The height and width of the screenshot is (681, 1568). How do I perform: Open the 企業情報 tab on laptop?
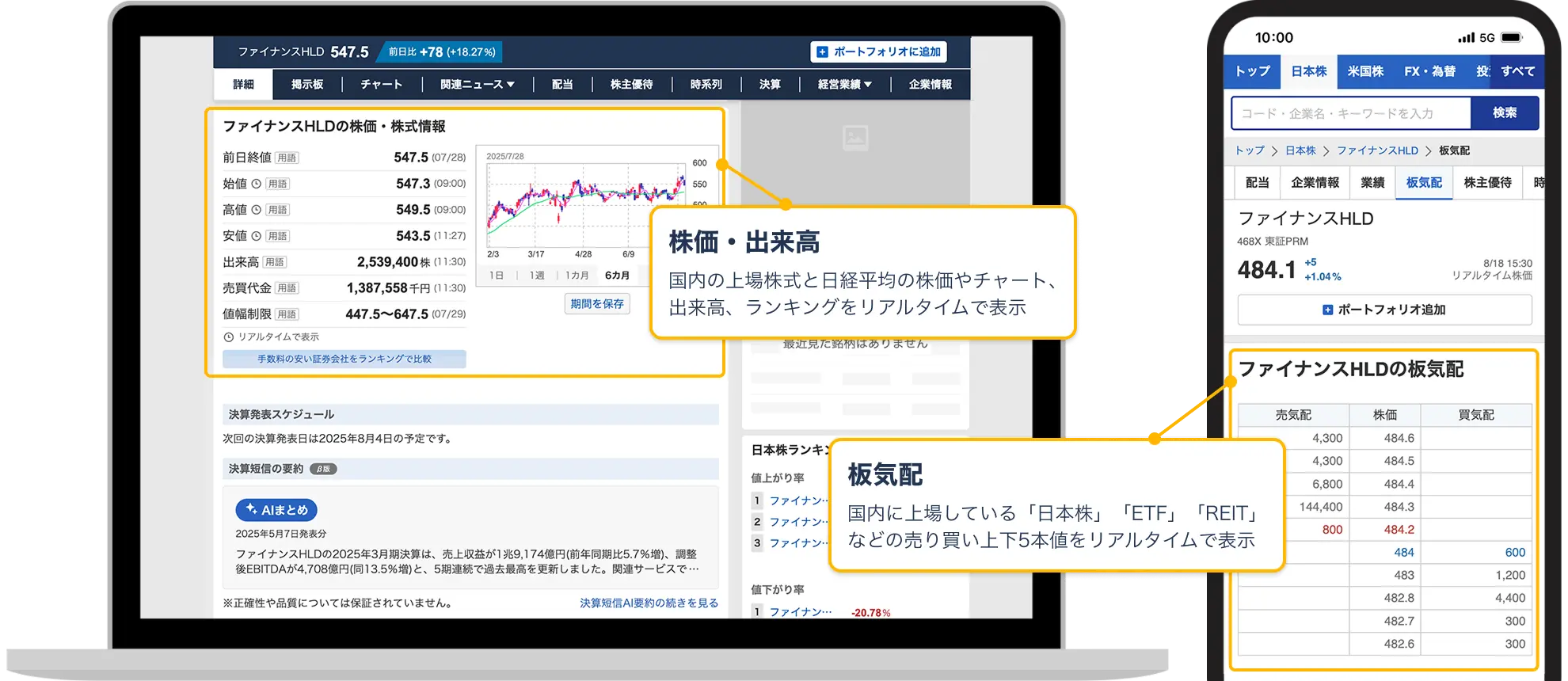click(x=931, y=85)
